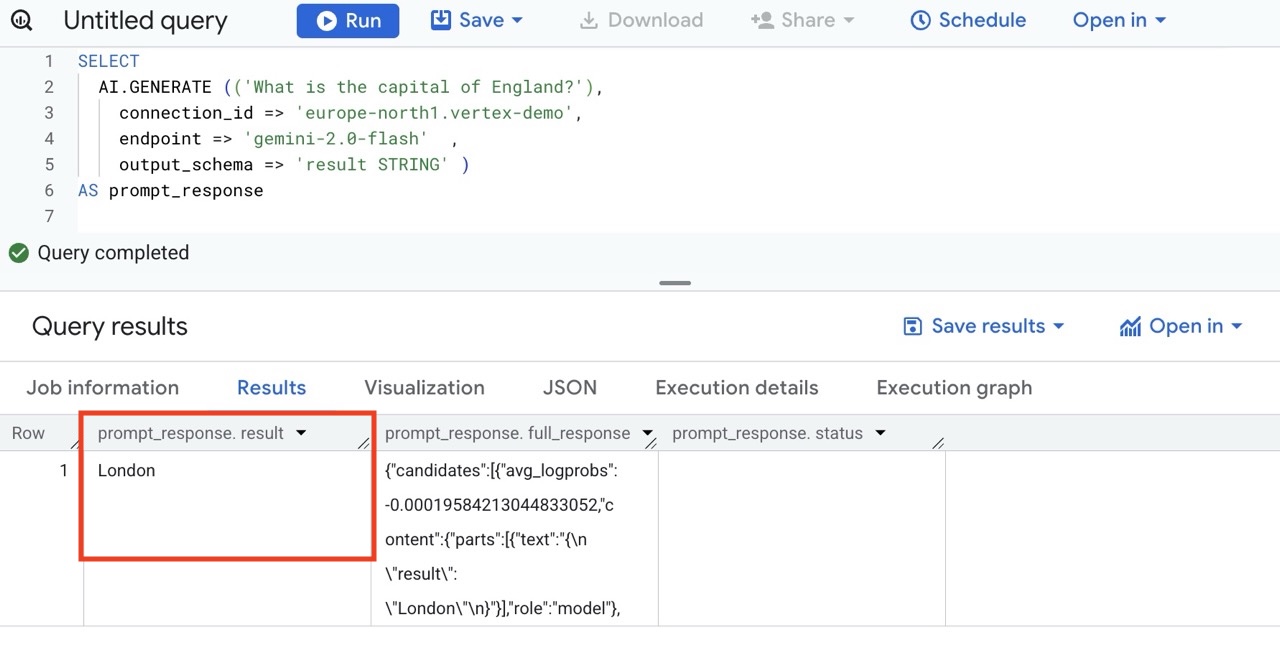Switch to the Job information tab
The height and width of the screenshot is (661, 1280).
tap(102, 388)
